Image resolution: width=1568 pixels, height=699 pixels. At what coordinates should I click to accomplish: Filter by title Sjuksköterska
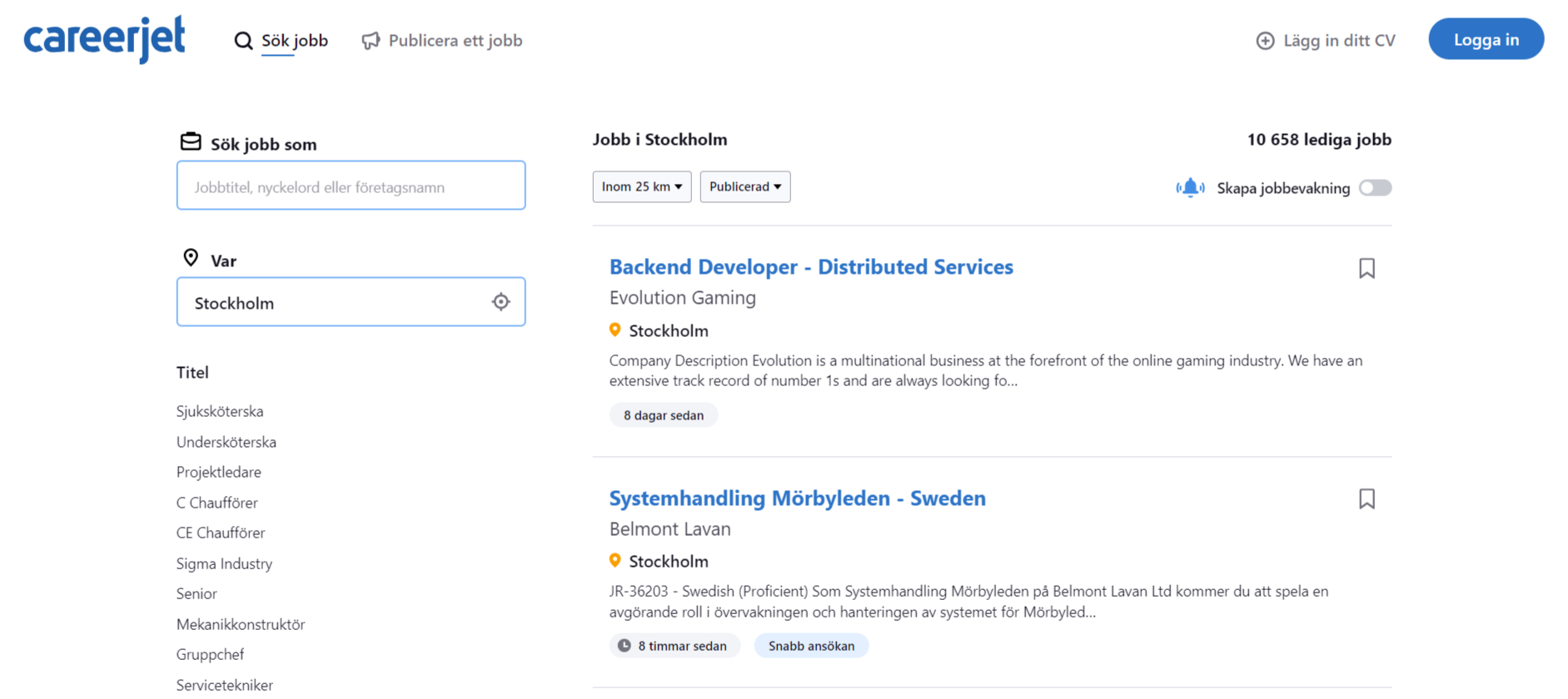pos(220,411)
